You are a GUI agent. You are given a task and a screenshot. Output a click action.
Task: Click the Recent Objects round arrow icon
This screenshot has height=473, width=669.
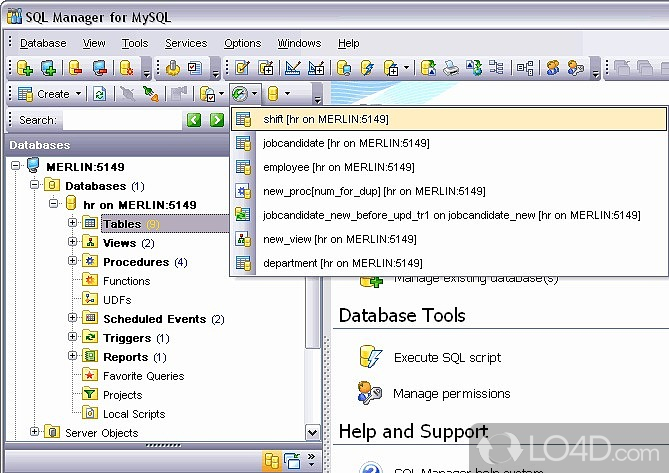click(x=240, y=94)
